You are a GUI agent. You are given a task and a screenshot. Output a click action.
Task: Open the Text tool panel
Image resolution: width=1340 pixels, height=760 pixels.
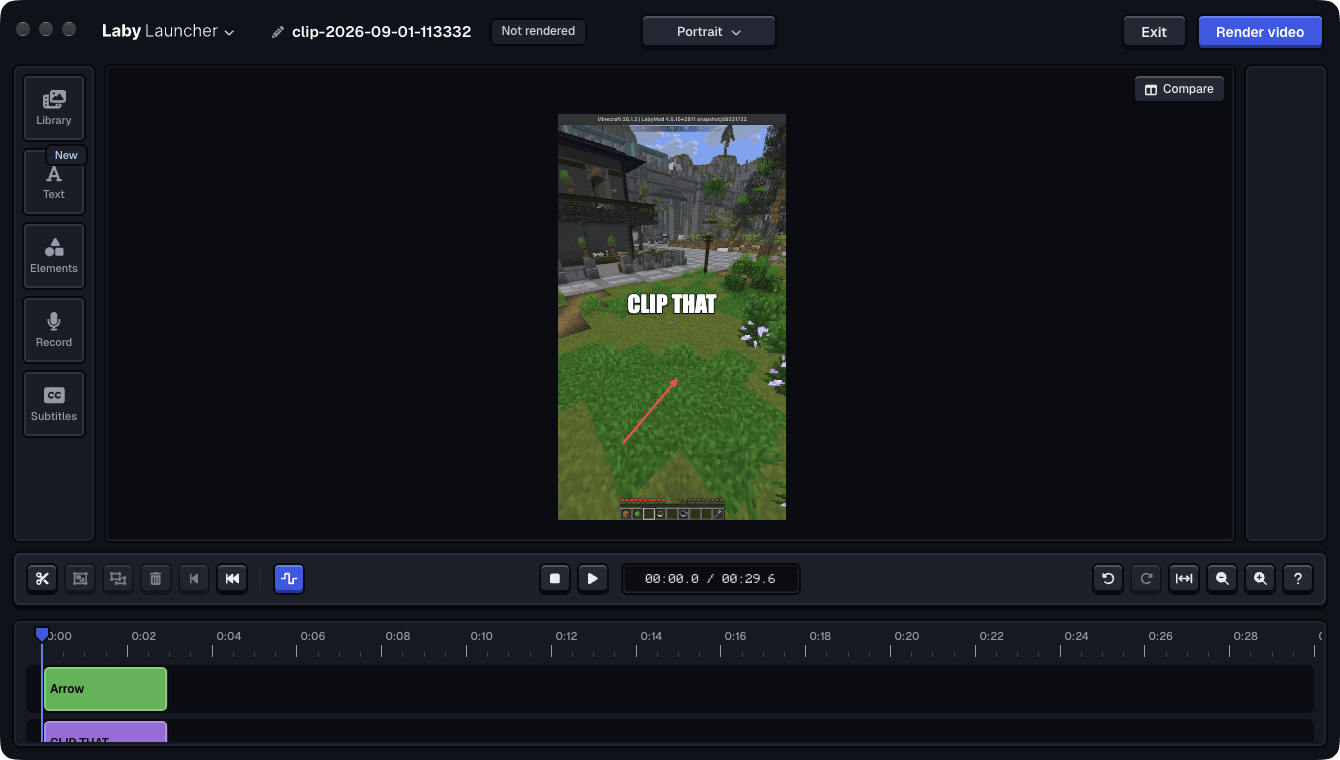pyautogui.click(x=54, y=182)
